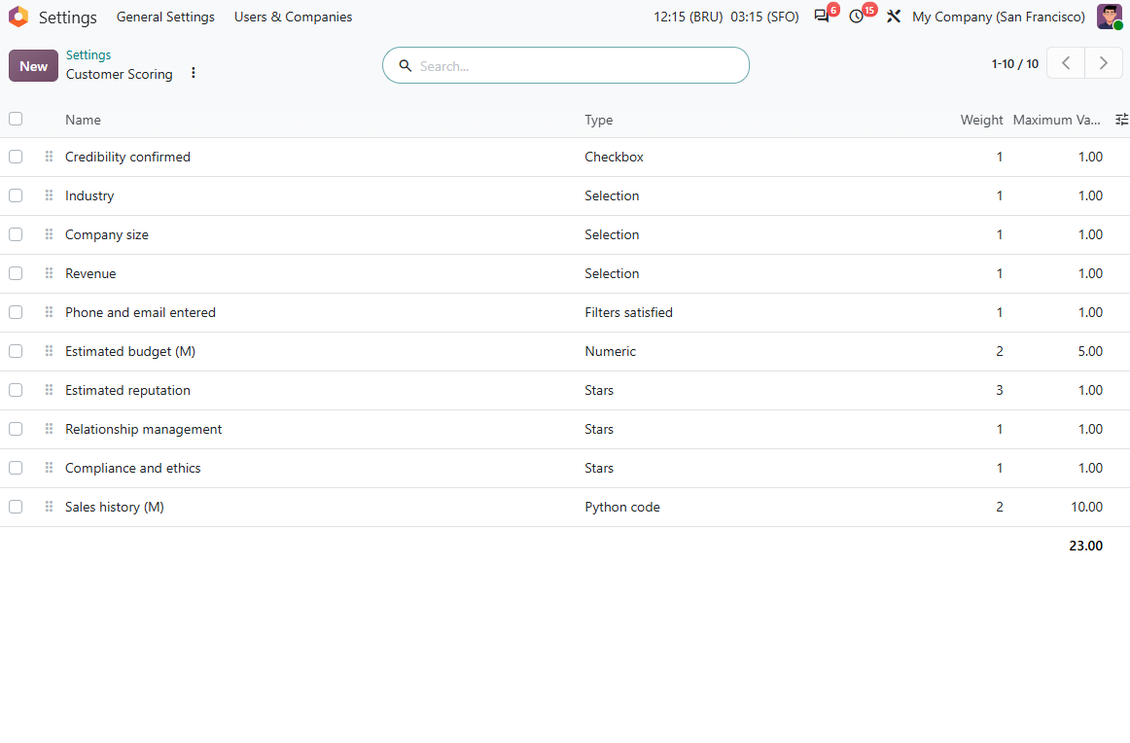Viewport: 1130px width, 743px height.
Task: Click the New button
Action: click(x=33, y=66)
